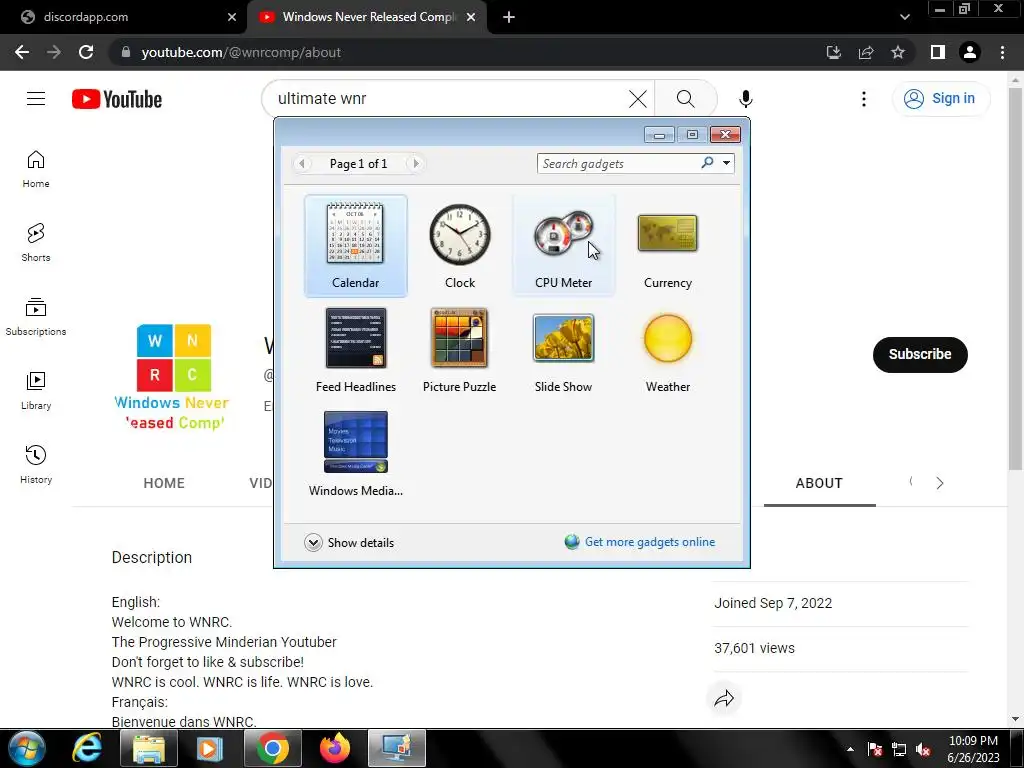
Task: Switch to the channel ABOUT tab
Action: pyautogui.click(x=819, y=483)
